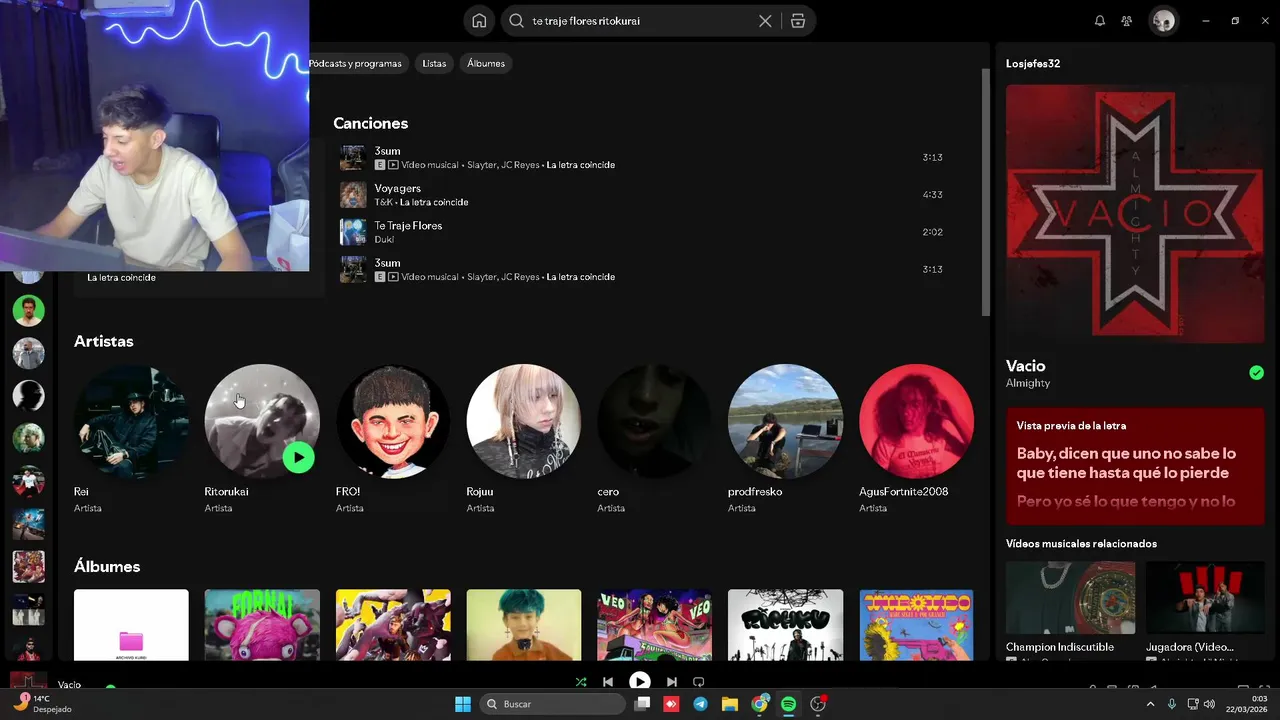Image resolution: width=1280 pixels, height=720 pixels.
Task: Open green-background avatar in left library sidebar
Action: tap(28, 310)
